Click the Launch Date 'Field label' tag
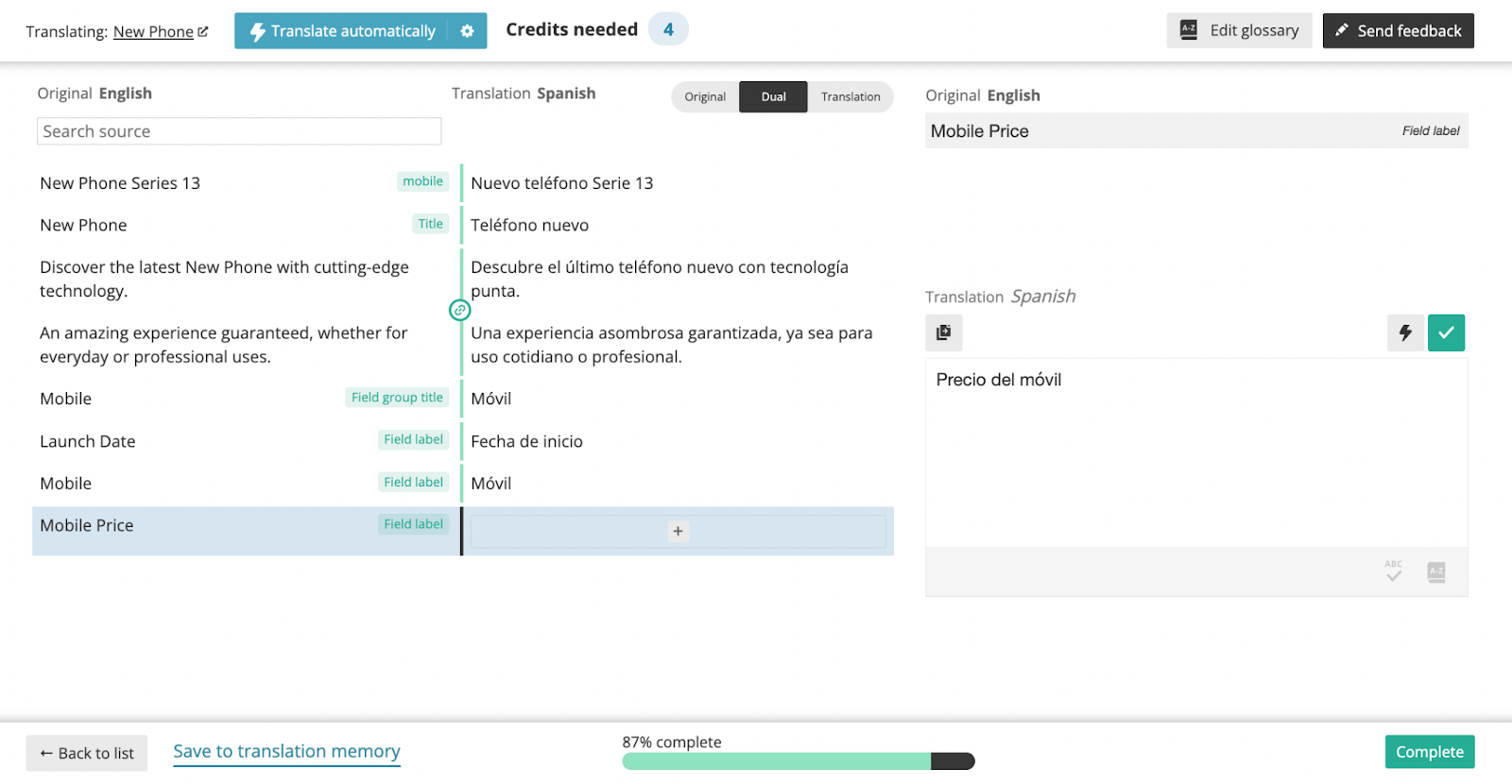 pyautogui.click(x=413, y=439)
